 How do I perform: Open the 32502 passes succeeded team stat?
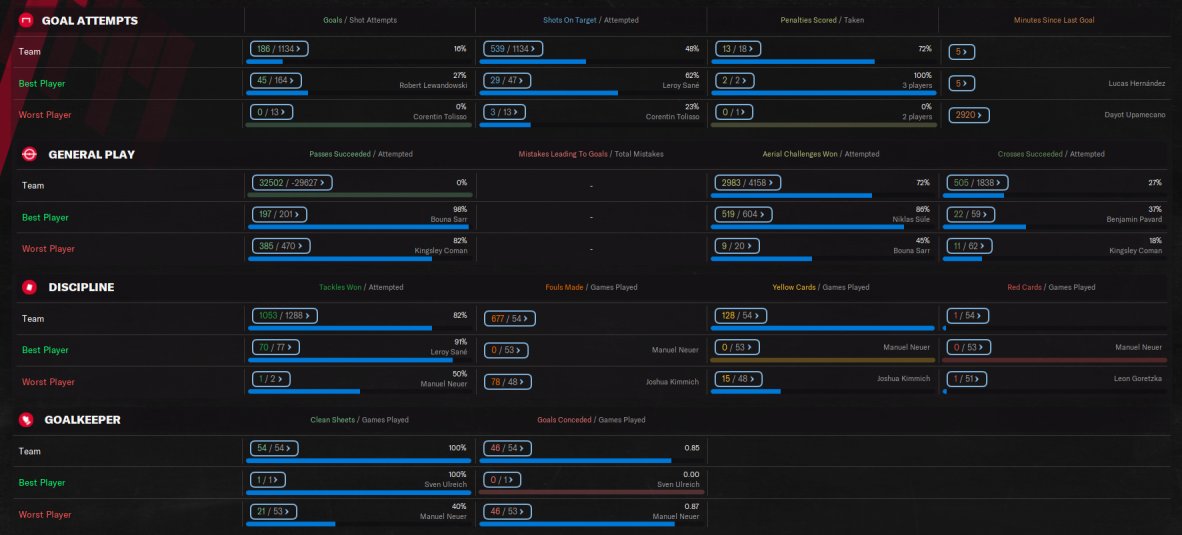pos(292,182)
